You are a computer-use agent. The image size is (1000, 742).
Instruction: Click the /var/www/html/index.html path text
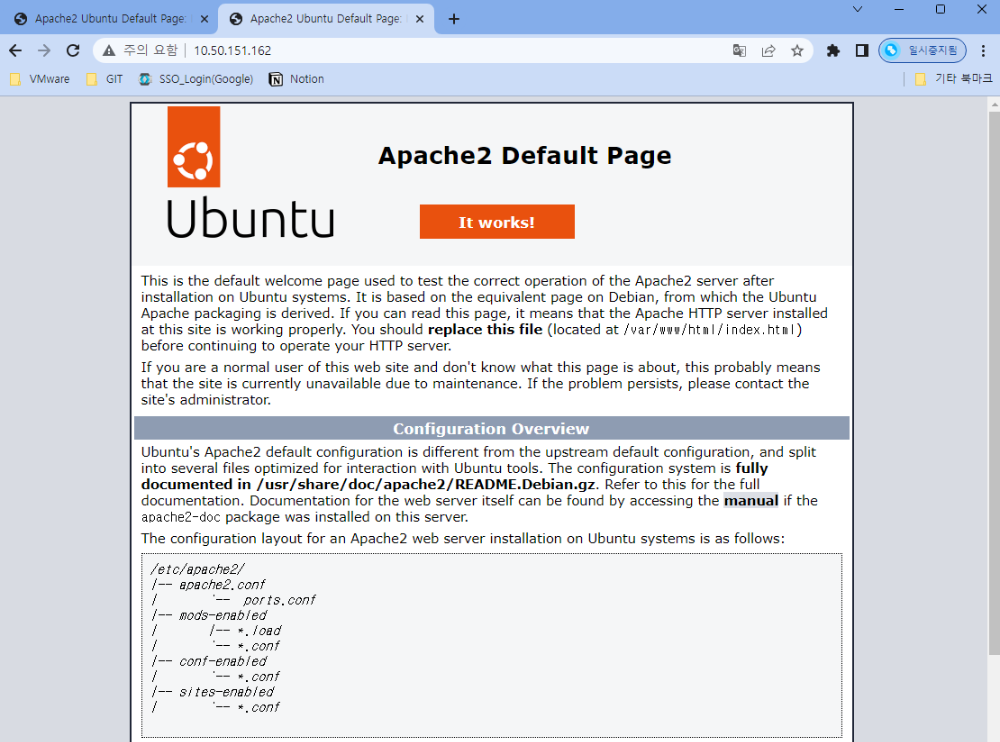pyautogui.click(x=709, y=330)
